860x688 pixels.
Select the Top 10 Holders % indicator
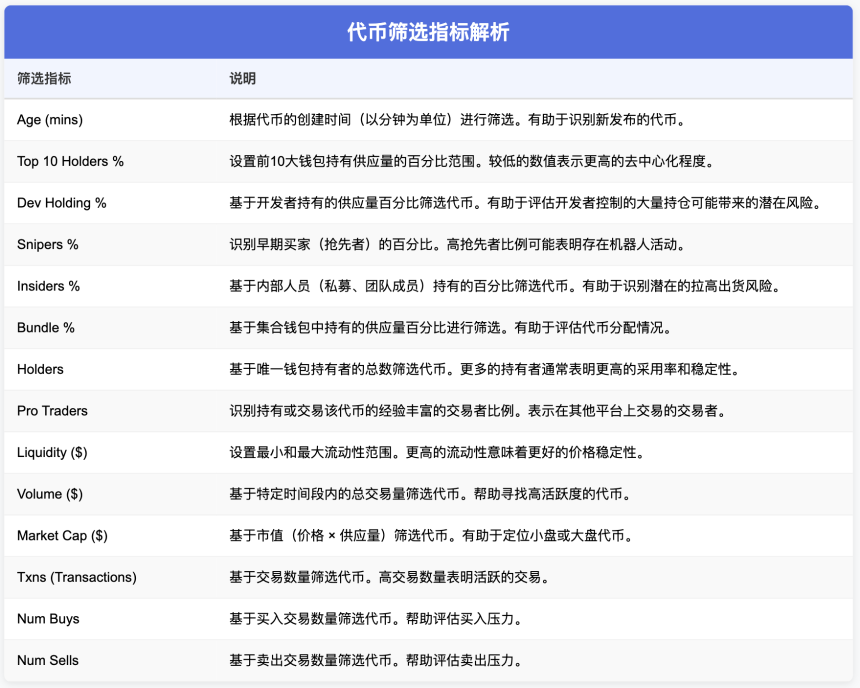(70, 161)
